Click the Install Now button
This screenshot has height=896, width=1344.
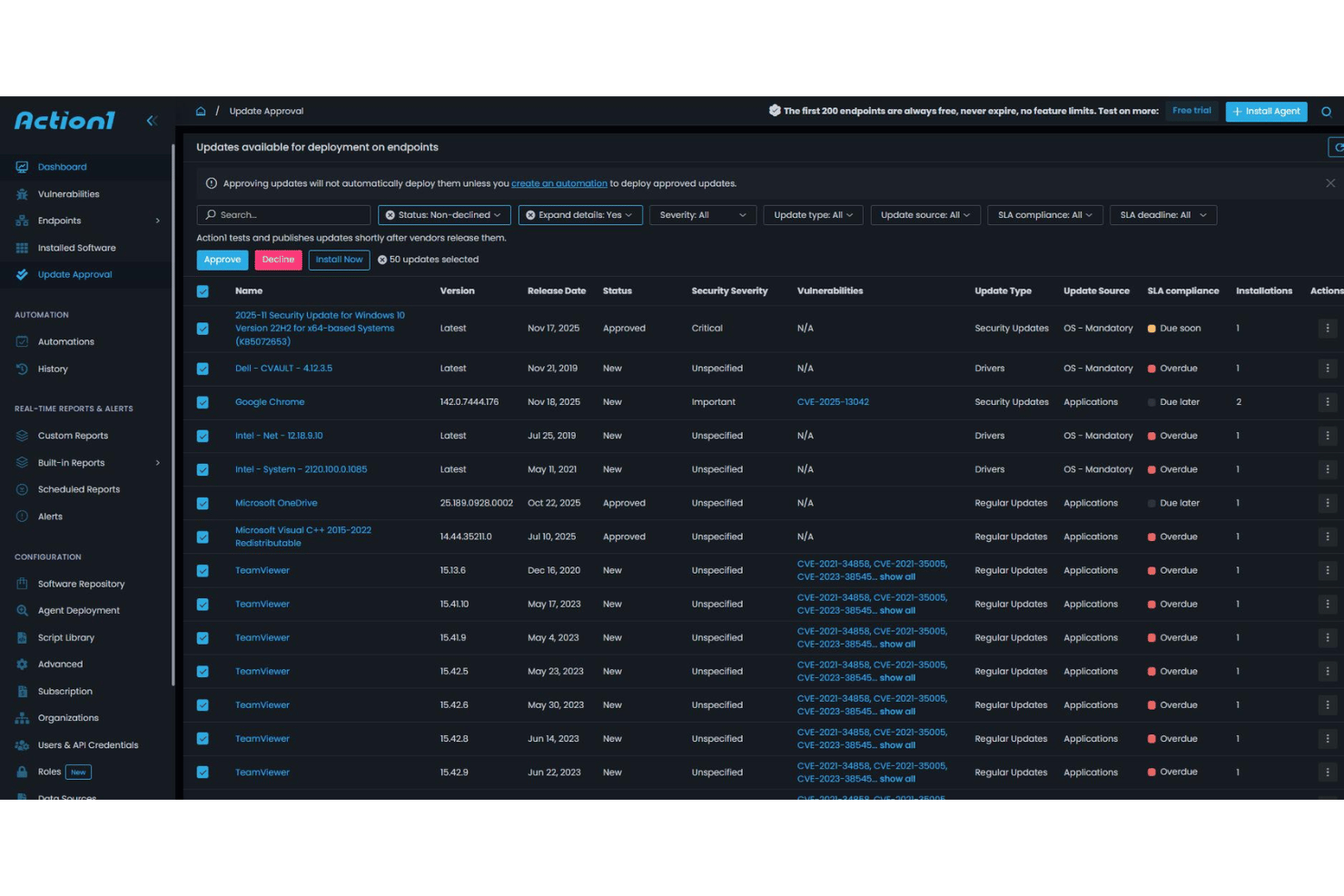tap(339, 260)
